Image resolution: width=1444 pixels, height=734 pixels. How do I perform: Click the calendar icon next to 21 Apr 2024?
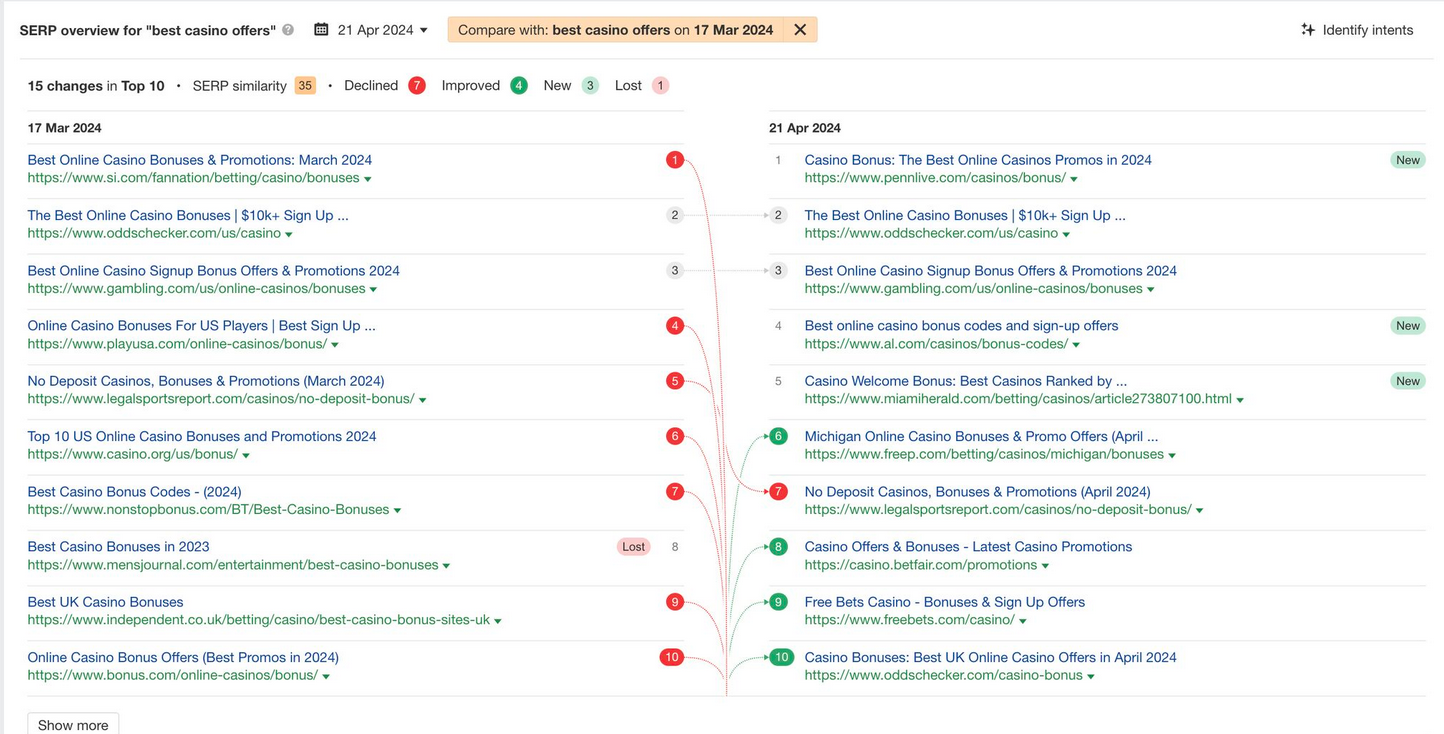click(x=321, y=30)
